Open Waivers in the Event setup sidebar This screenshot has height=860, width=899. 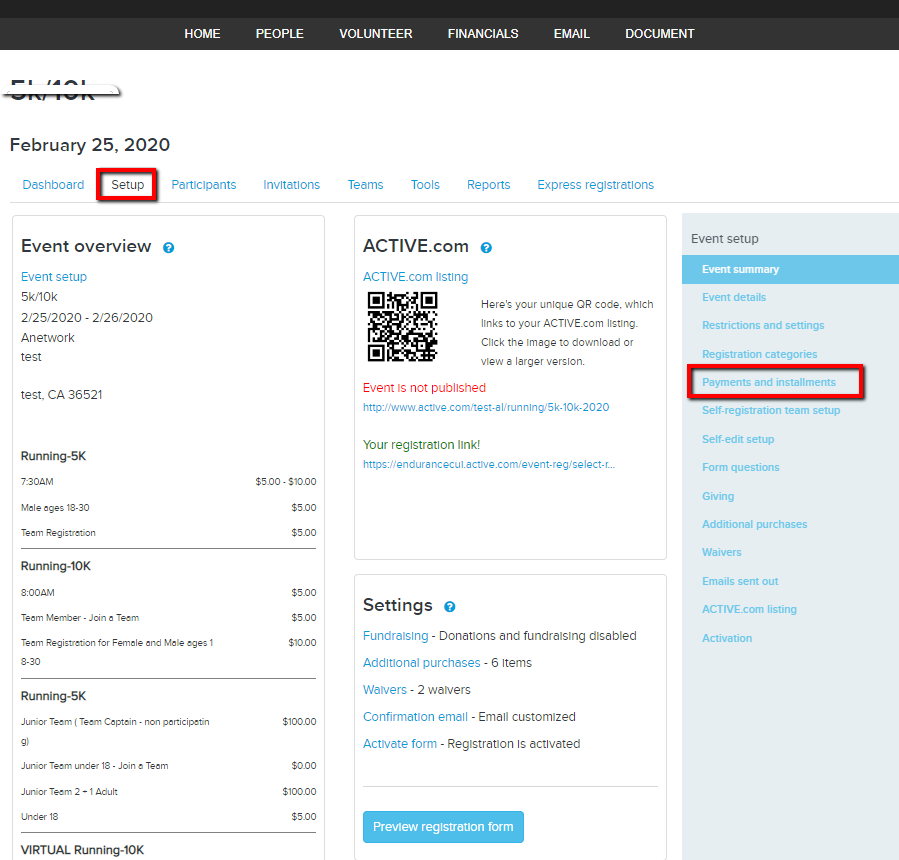[x=721, y=552]
